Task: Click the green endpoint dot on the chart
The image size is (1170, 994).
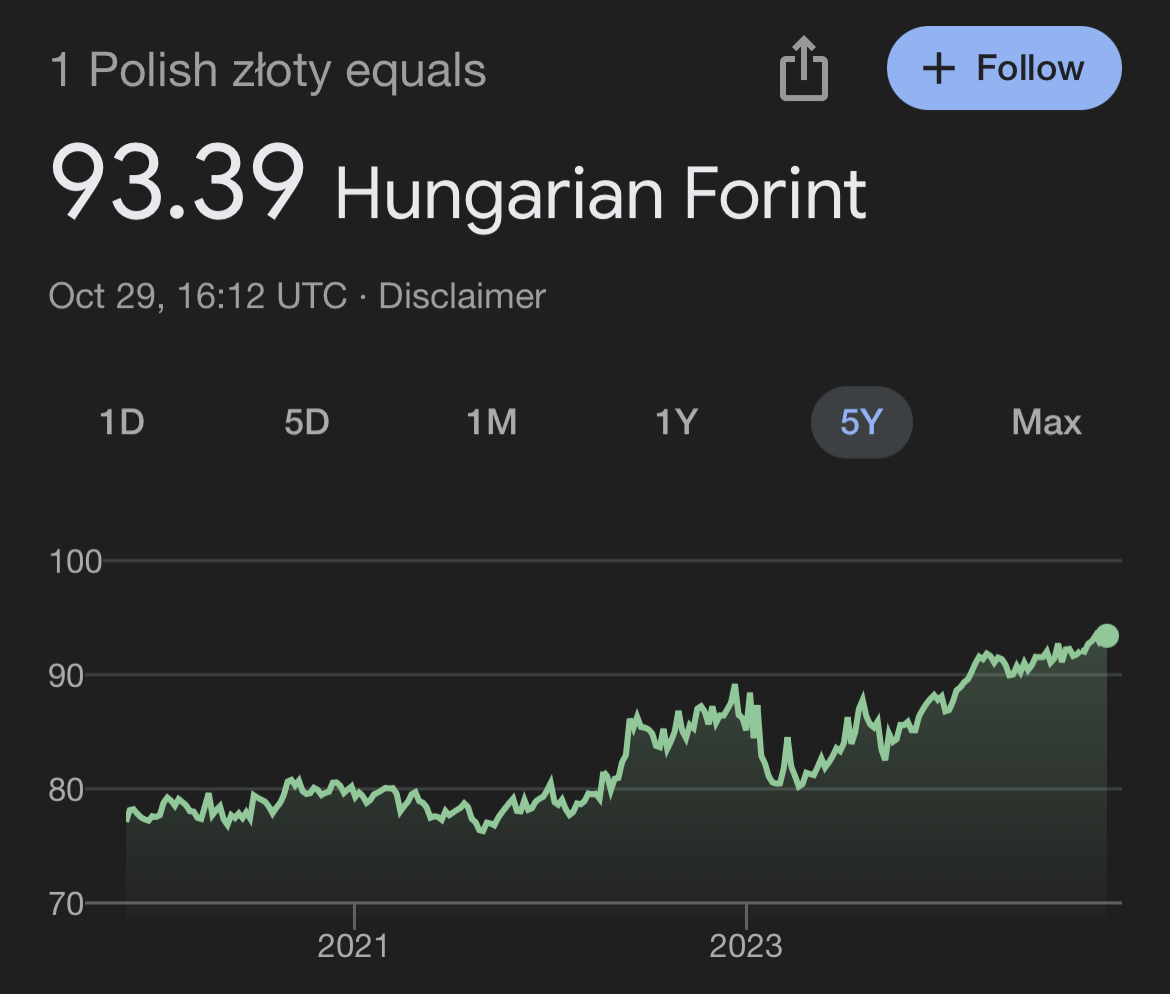Action: click(1107, 636)
